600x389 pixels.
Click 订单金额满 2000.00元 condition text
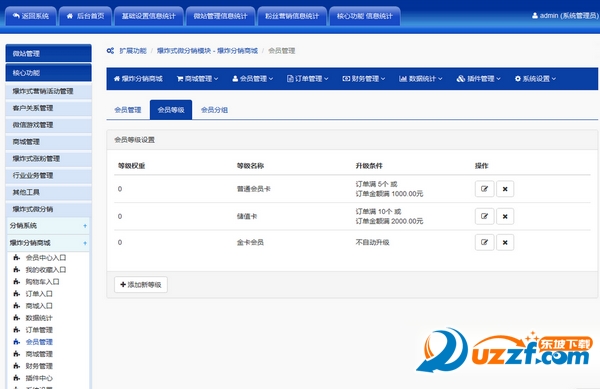389,221
